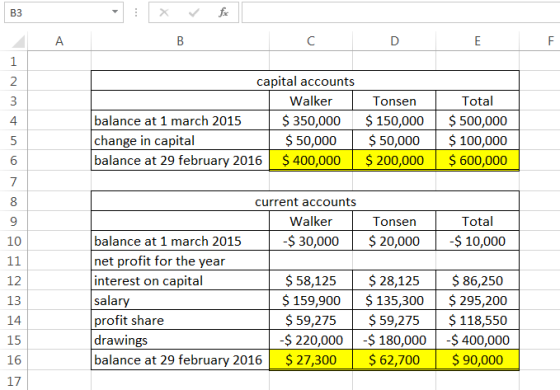Click 'net profit for the year' label
The height and width of the screenshot is (390, 560).
pos(180,261)
